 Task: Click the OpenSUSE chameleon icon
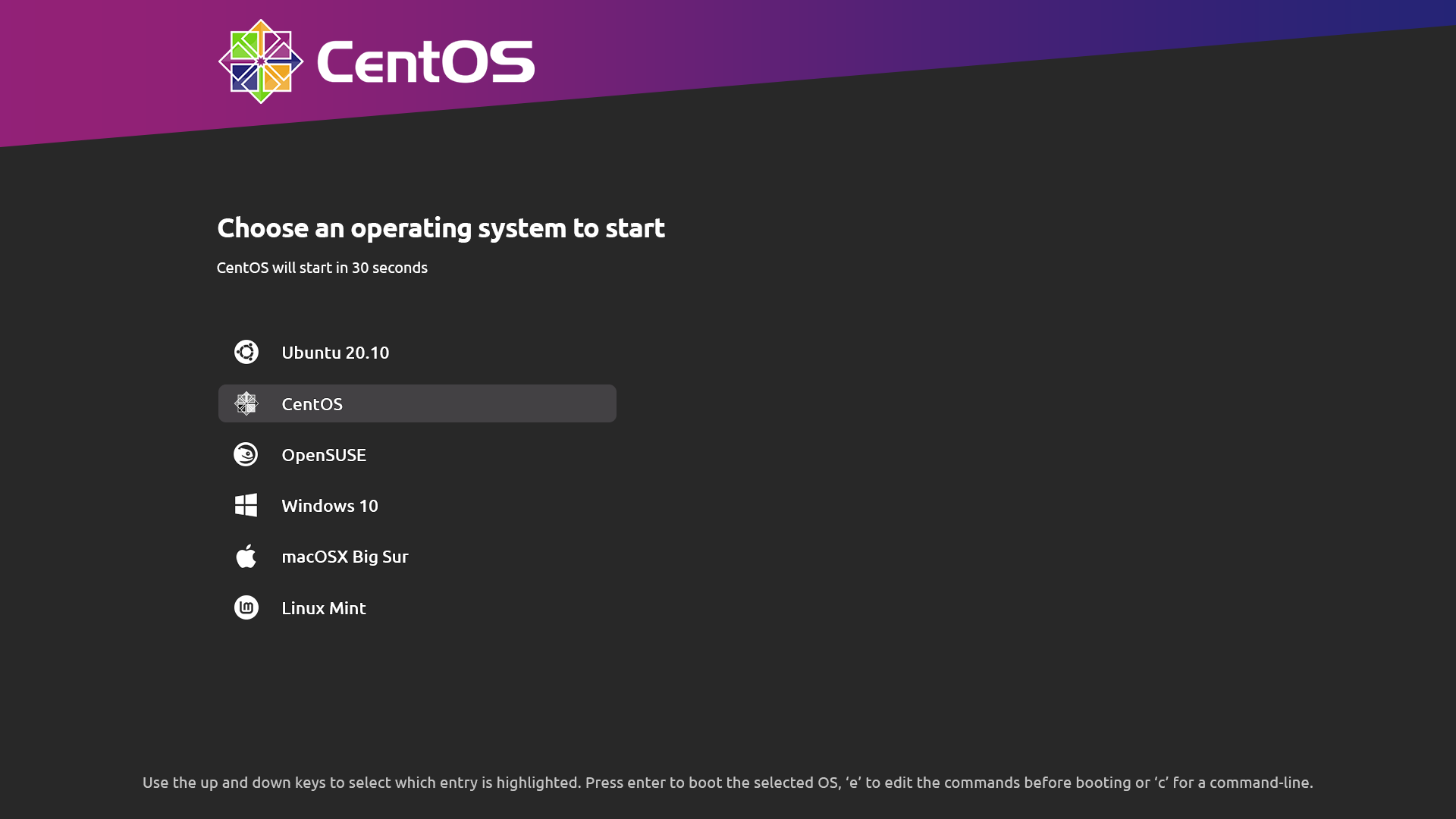coord(246,454)
